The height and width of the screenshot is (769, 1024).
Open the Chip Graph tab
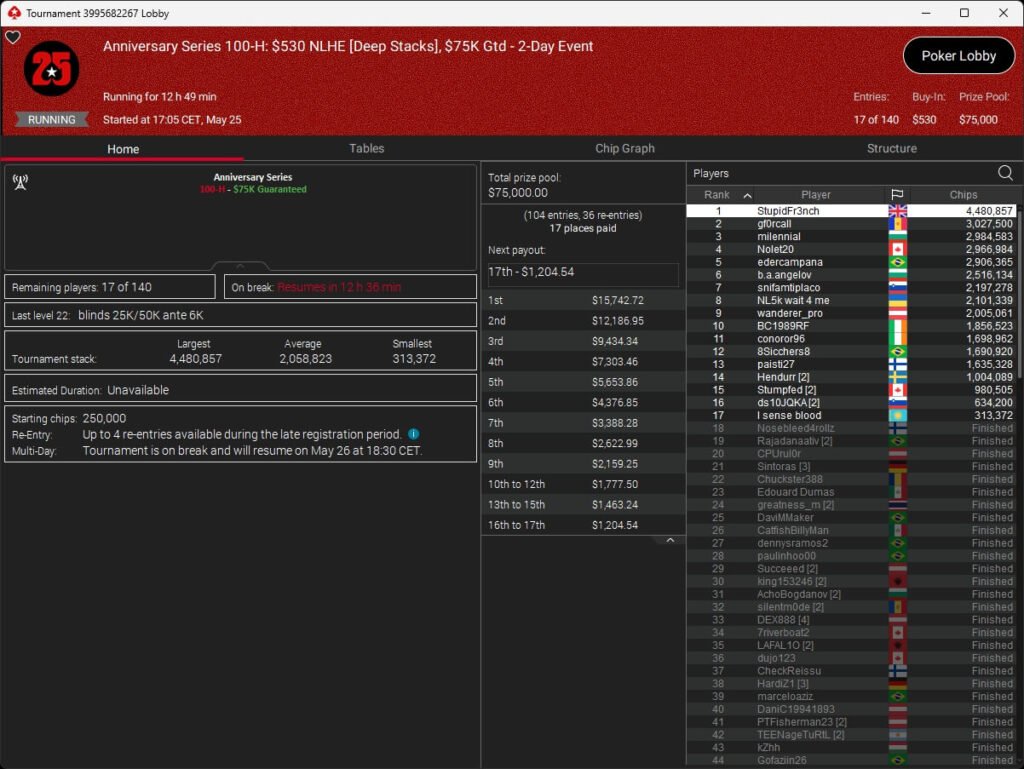coord(624,148)
